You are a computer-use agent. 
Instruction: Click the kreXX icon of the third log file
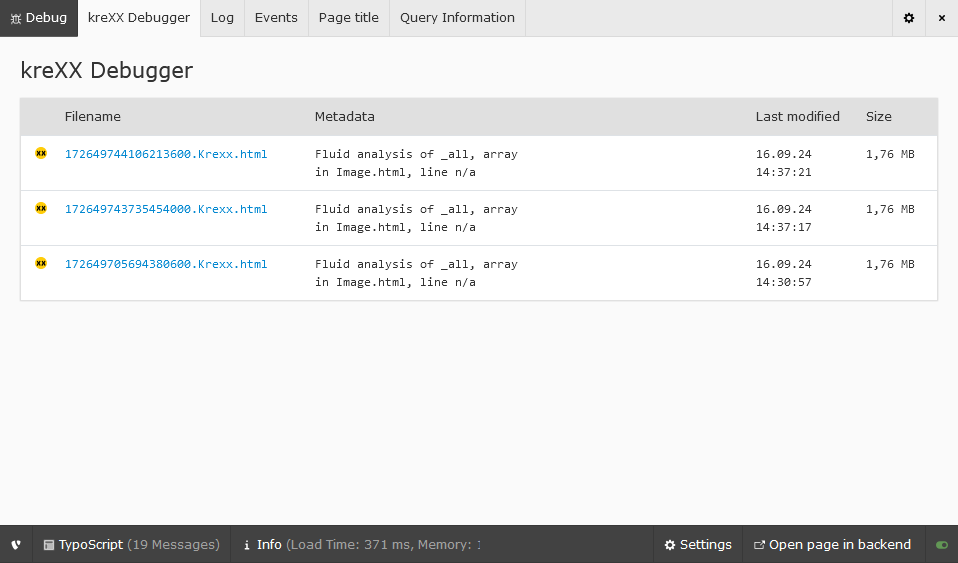41,263
